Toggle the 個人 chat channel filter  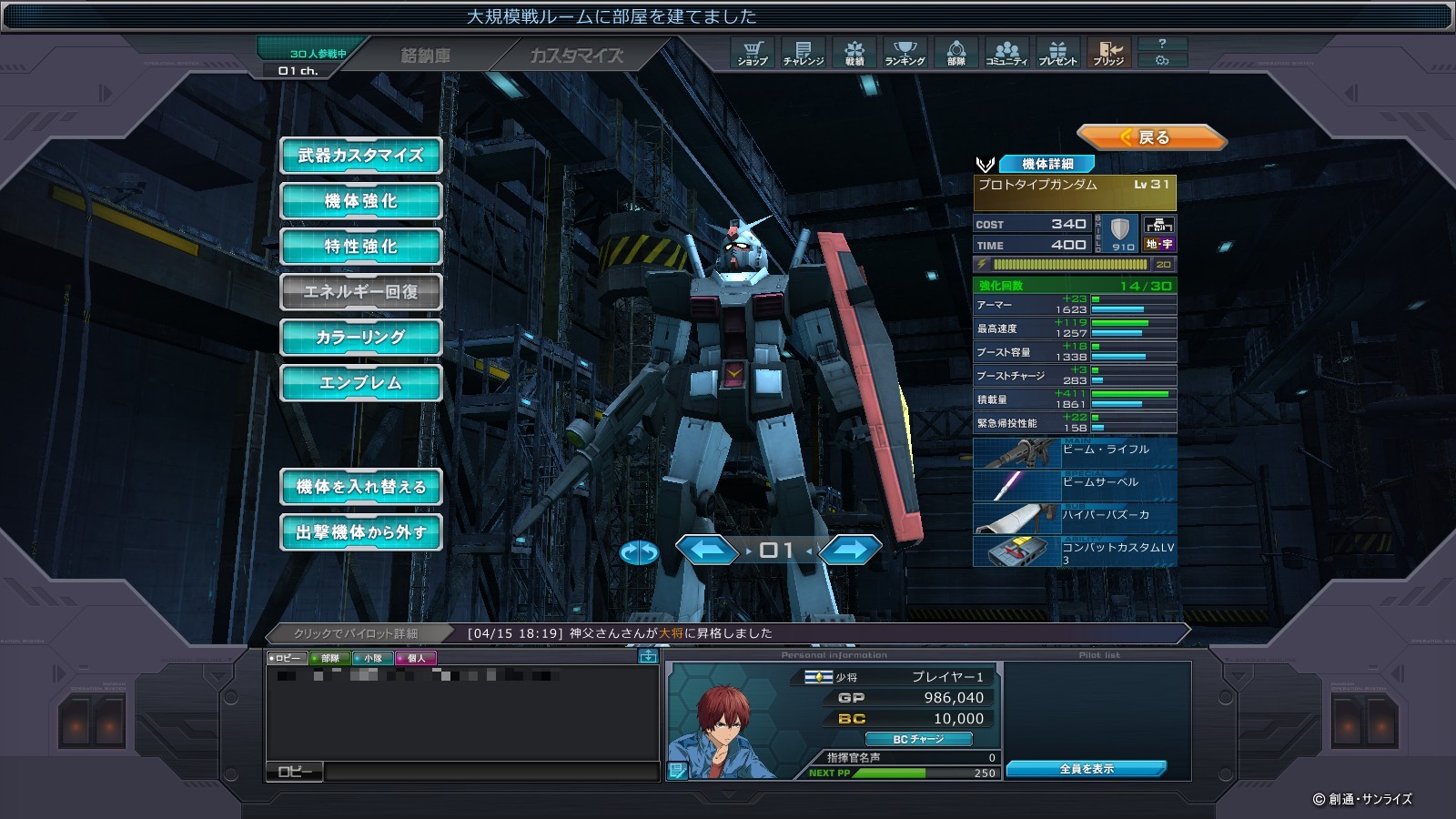[415, 658]
